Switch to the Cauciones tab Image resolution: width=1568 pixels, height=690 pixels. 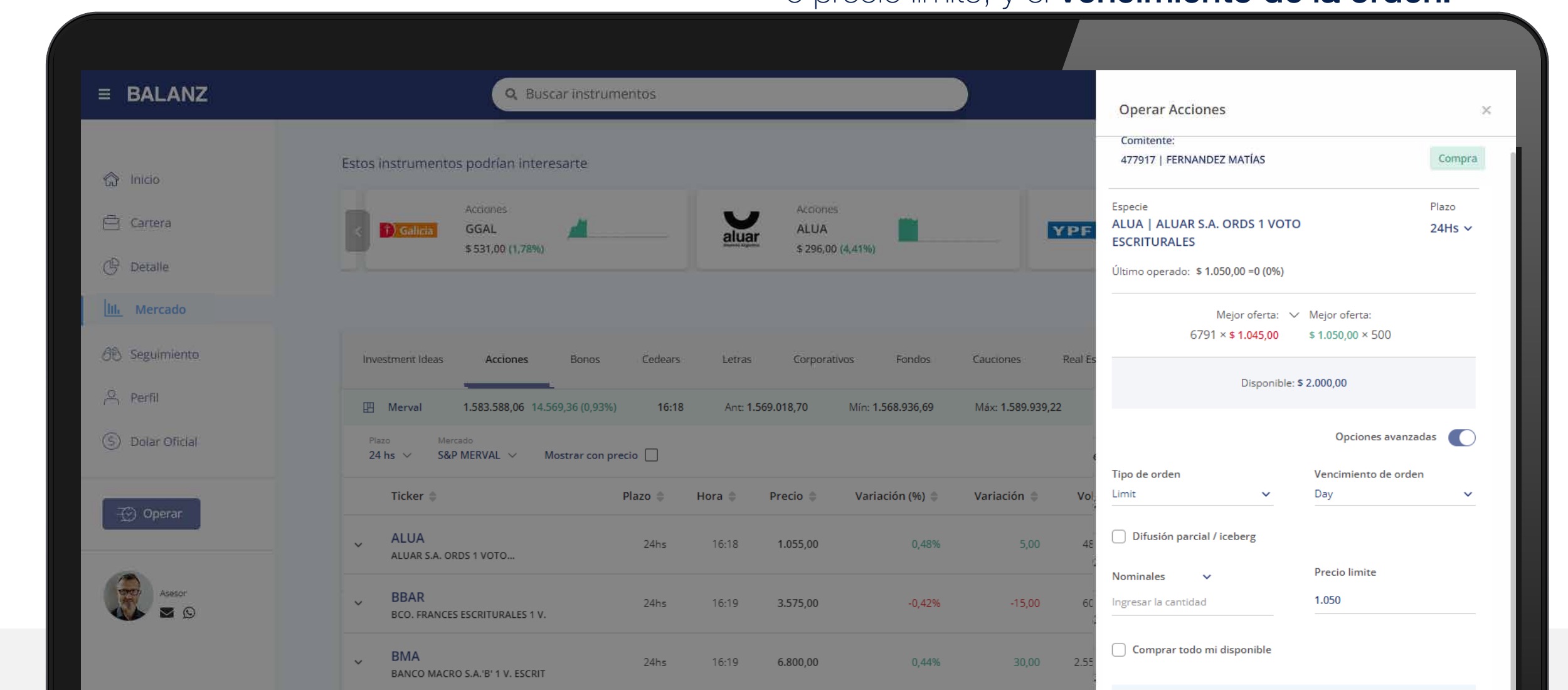(x=997, y=359)
